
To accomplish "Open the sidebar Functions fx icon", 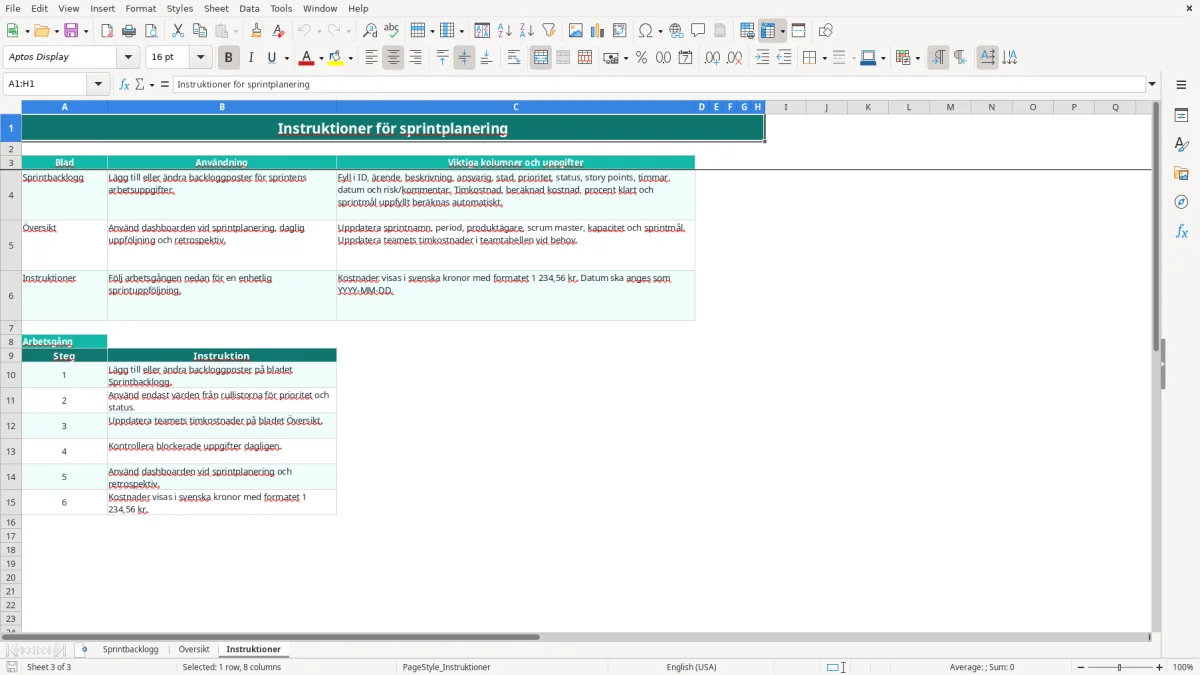I will point(1181,231).
